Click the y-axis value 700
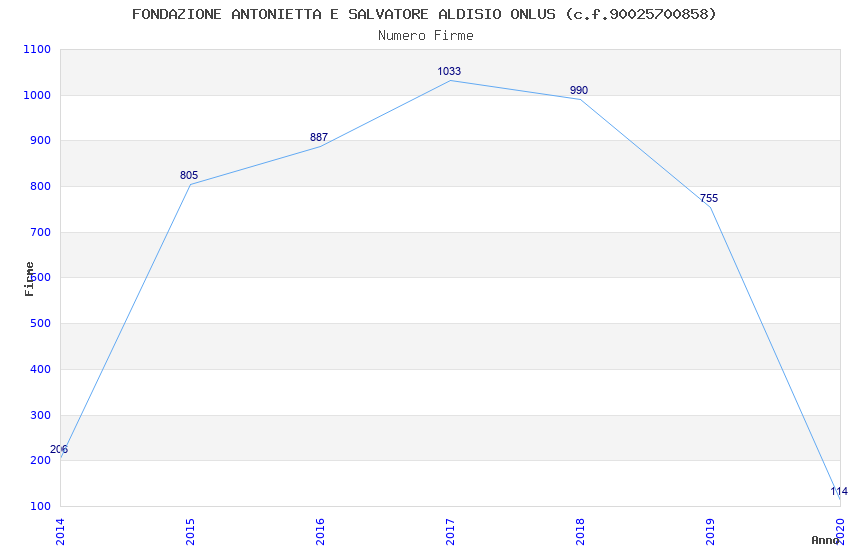 point(40,232)
